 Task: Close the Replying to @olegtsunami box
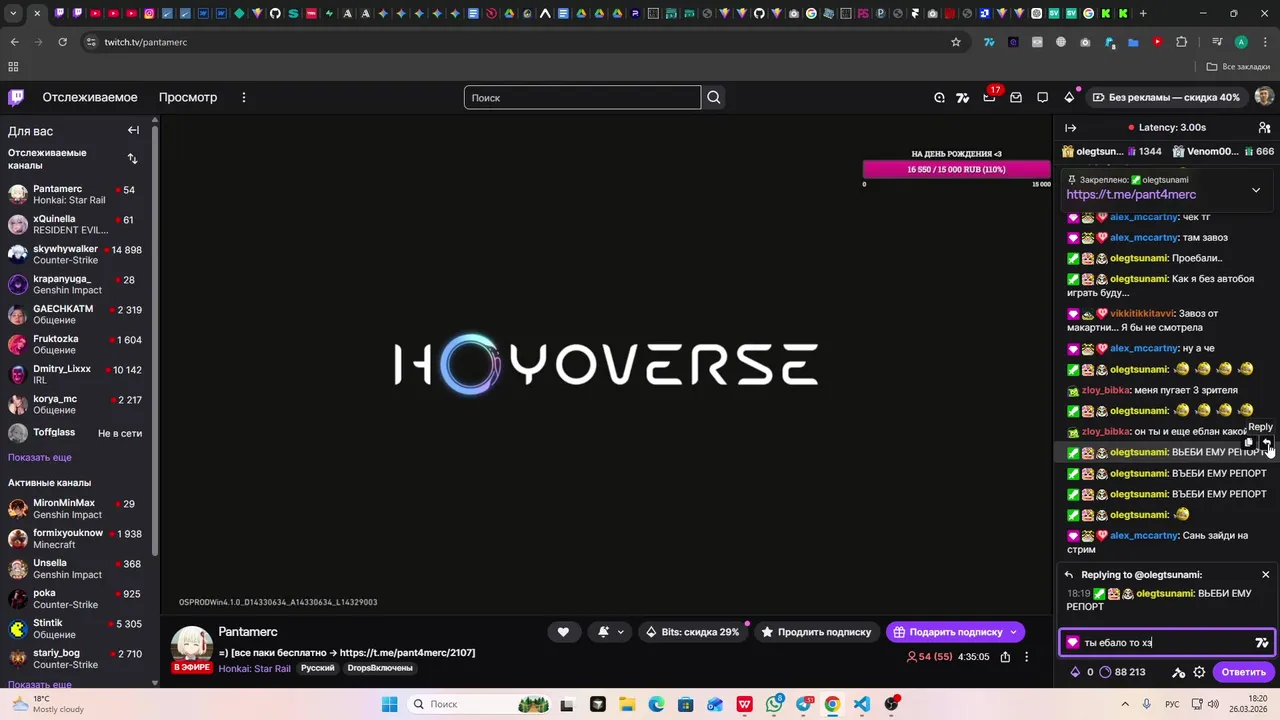click(x=1265, y=574)
